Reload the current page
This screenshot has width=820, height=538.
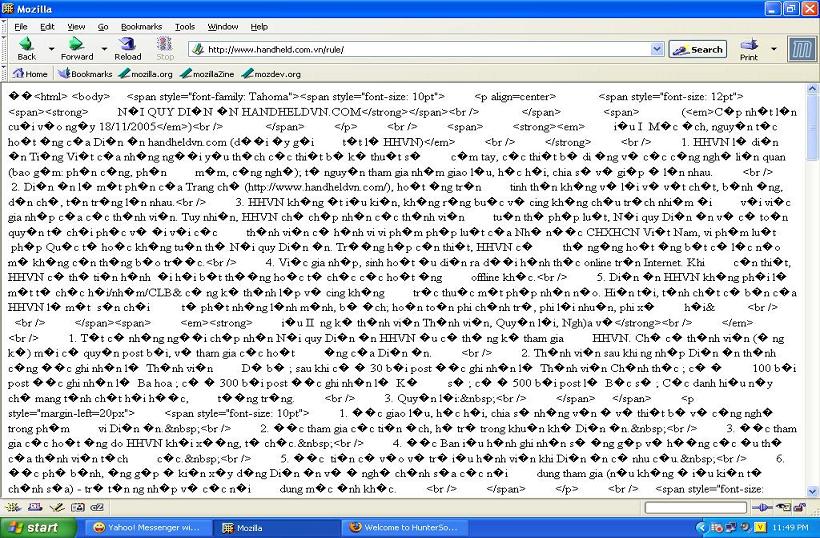(128, 49)
